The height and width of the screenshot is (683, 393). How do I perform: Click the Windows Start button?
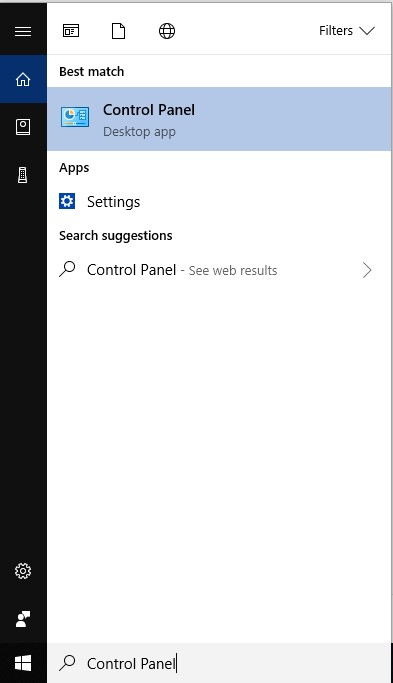(23, 663)
